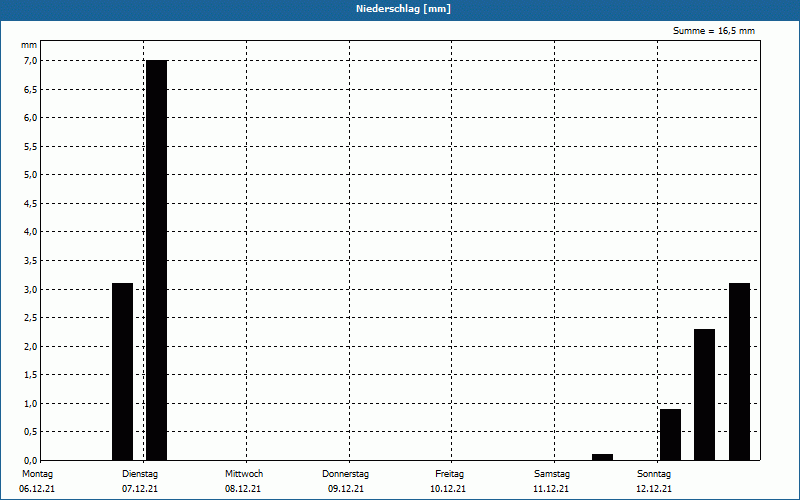Screen dimensions: 800x500
Task: Click the 'mm' unit label above the y-axis
Action: [x=29, y=45]
